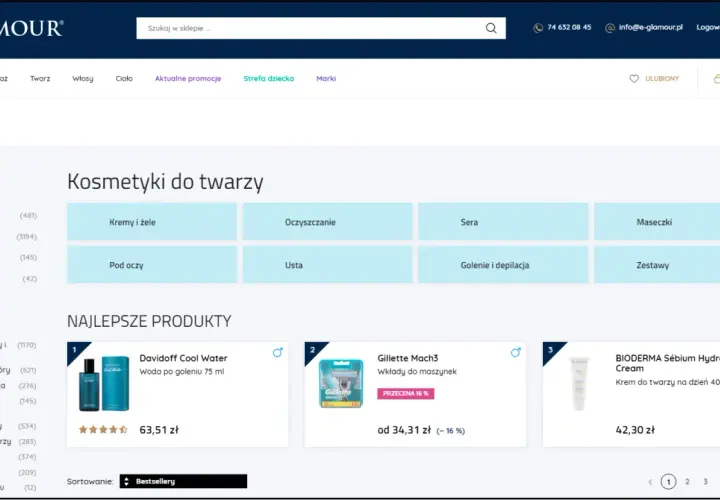Click the search field 'Szukaj w sklepie'
The width and height of the screenshot is (720, 500).
[321, 28]
